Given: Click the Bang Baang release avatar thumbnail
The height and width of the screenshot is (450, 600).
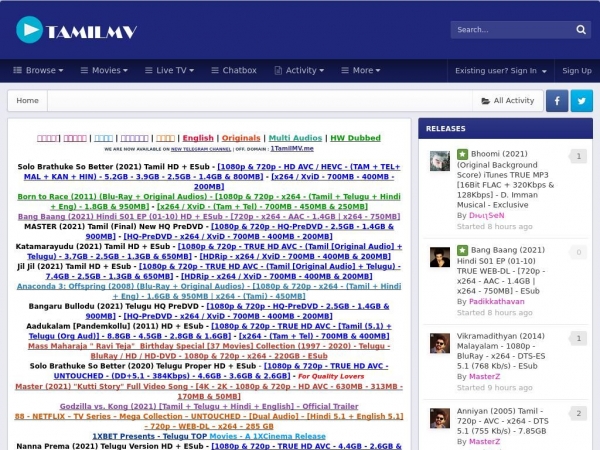Looking at the screenshot, I should tap(440, 257).
